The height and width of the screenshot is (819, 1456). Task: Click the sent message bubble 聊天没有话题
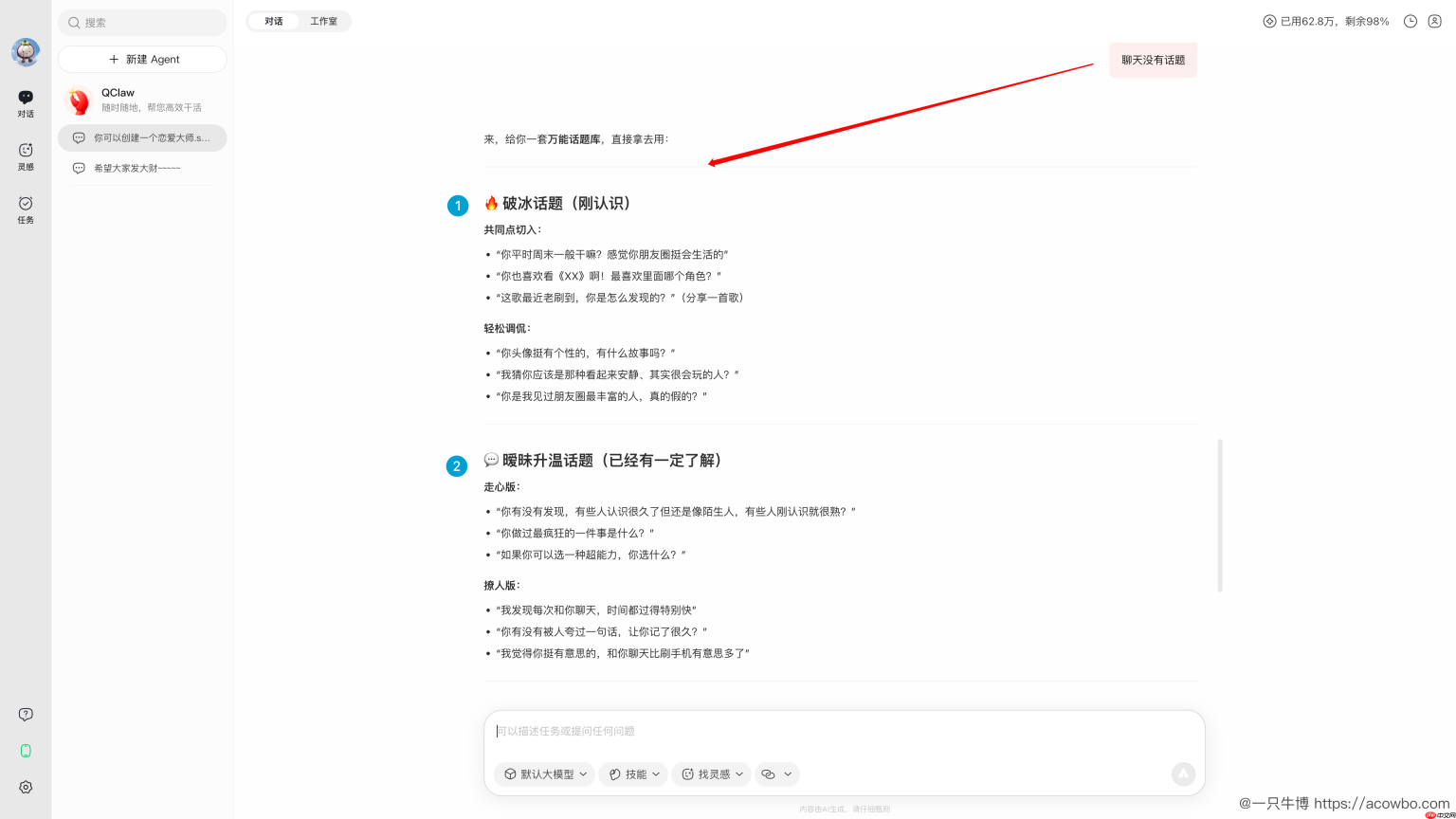pos(1154,60)
